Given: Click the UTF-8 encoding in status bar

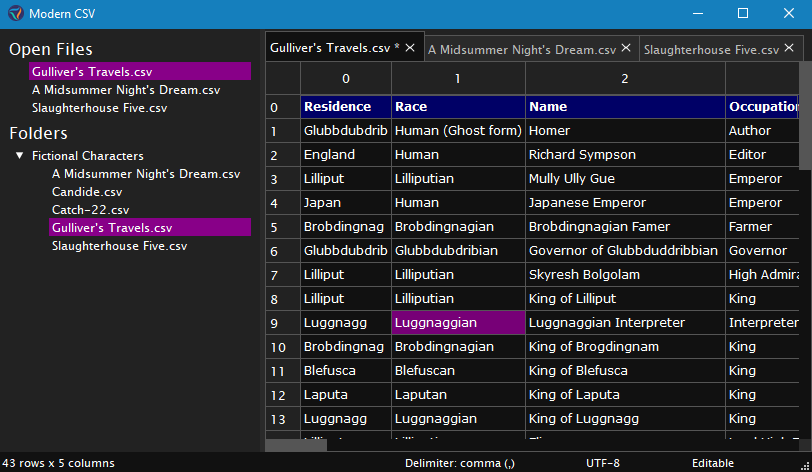Looking at the screenshot, I should pos(603,463).
